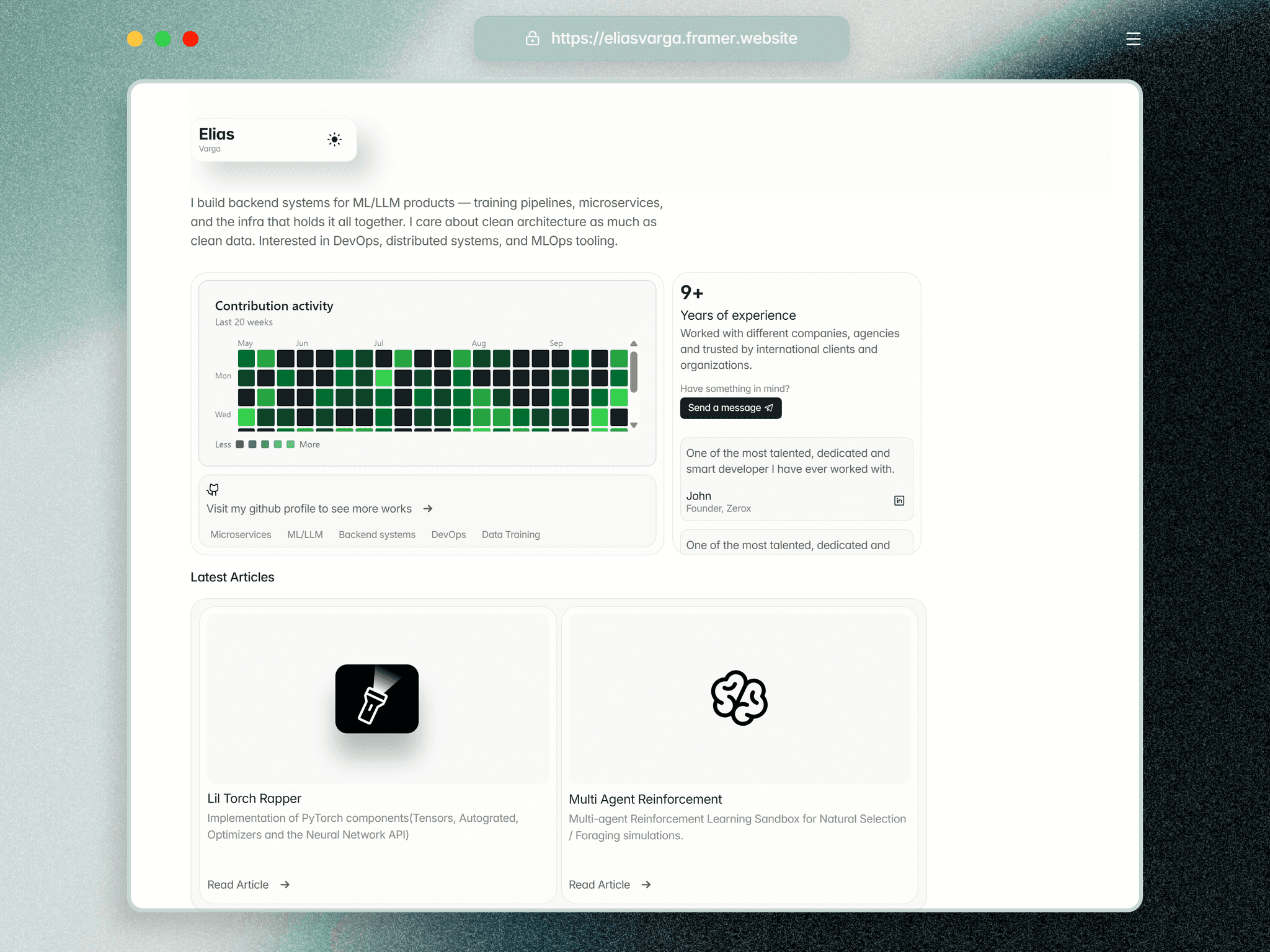Select the Microservices tag
The image size is (1270, 952).
[x=241, y=534]
